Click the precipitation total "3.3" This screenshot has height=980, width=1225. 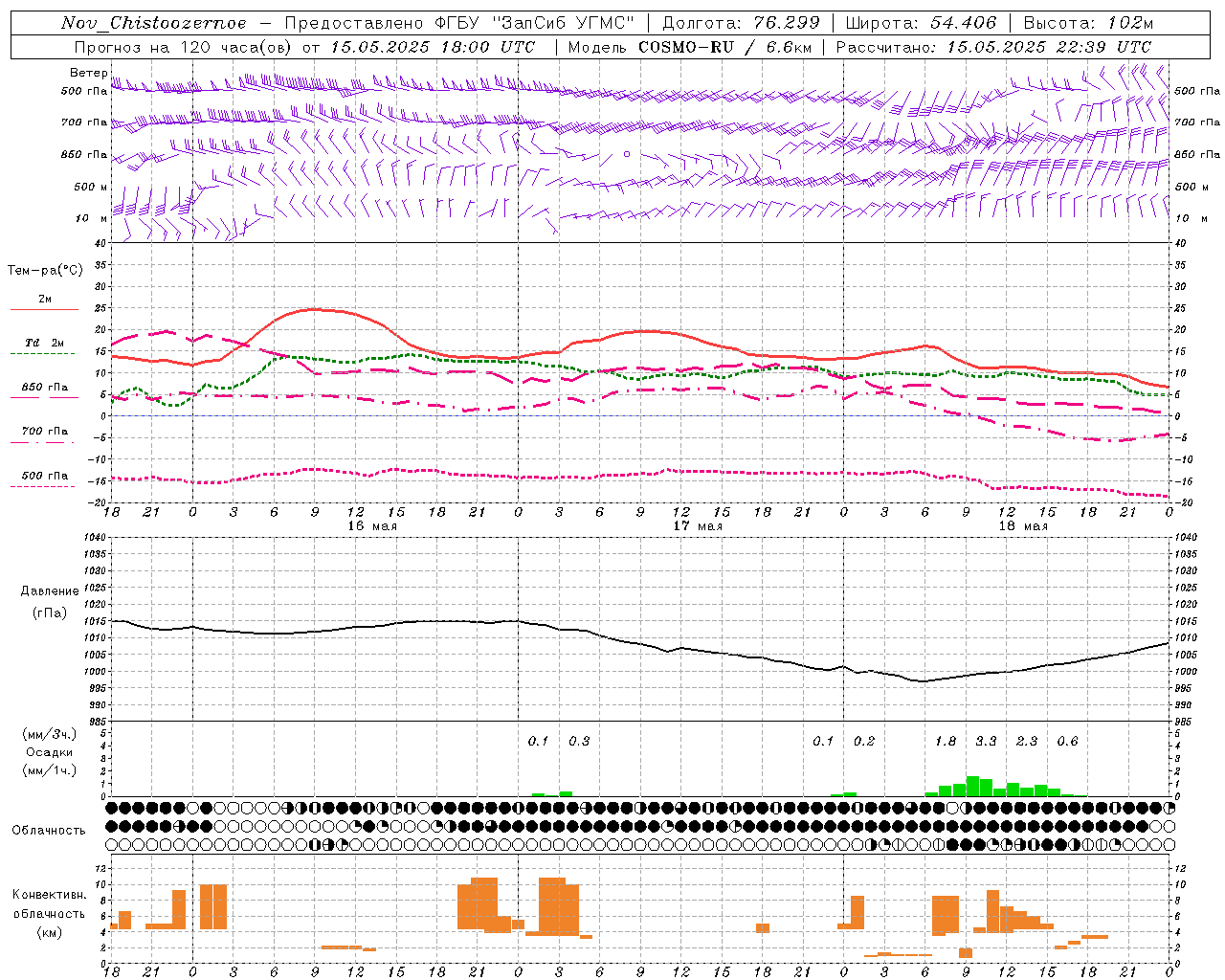(986, 742)
